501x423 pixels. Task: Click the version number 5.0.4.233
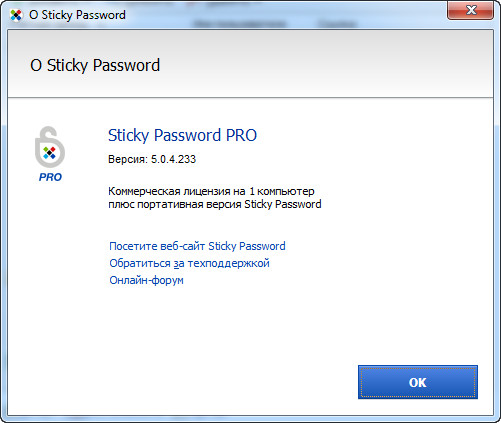173,159
